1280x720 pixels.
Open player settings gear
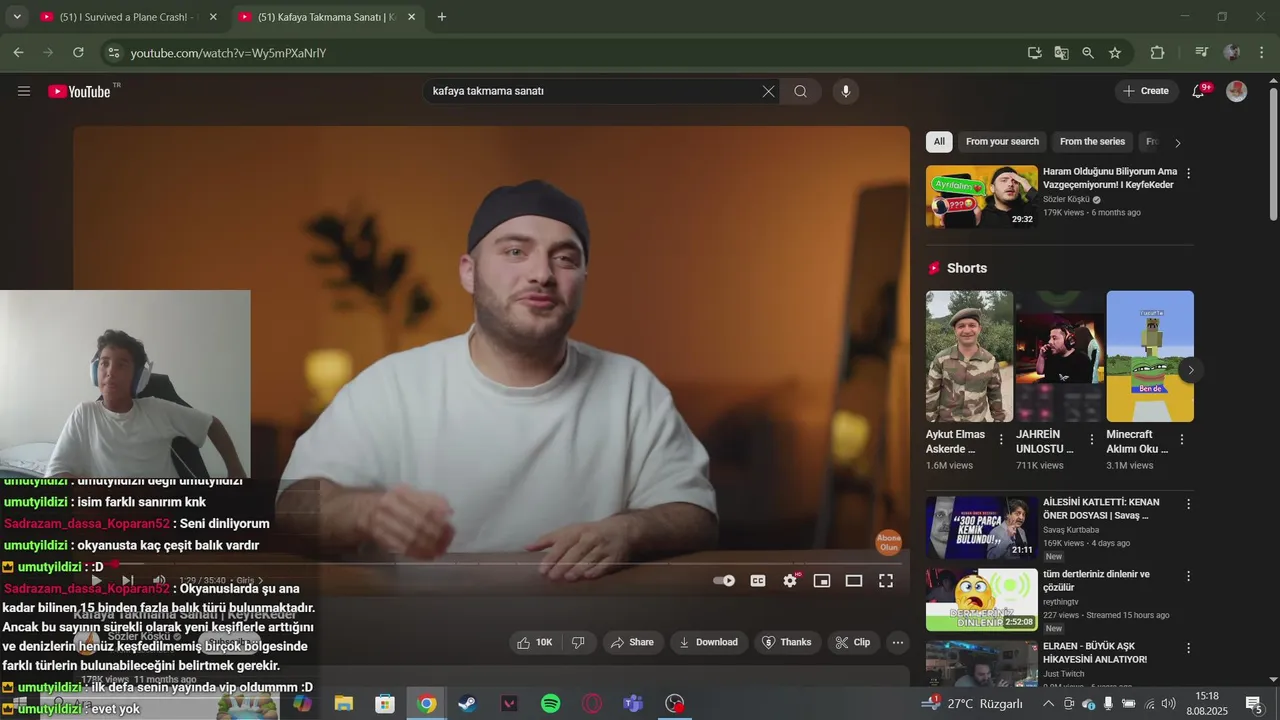pos(790,580)
